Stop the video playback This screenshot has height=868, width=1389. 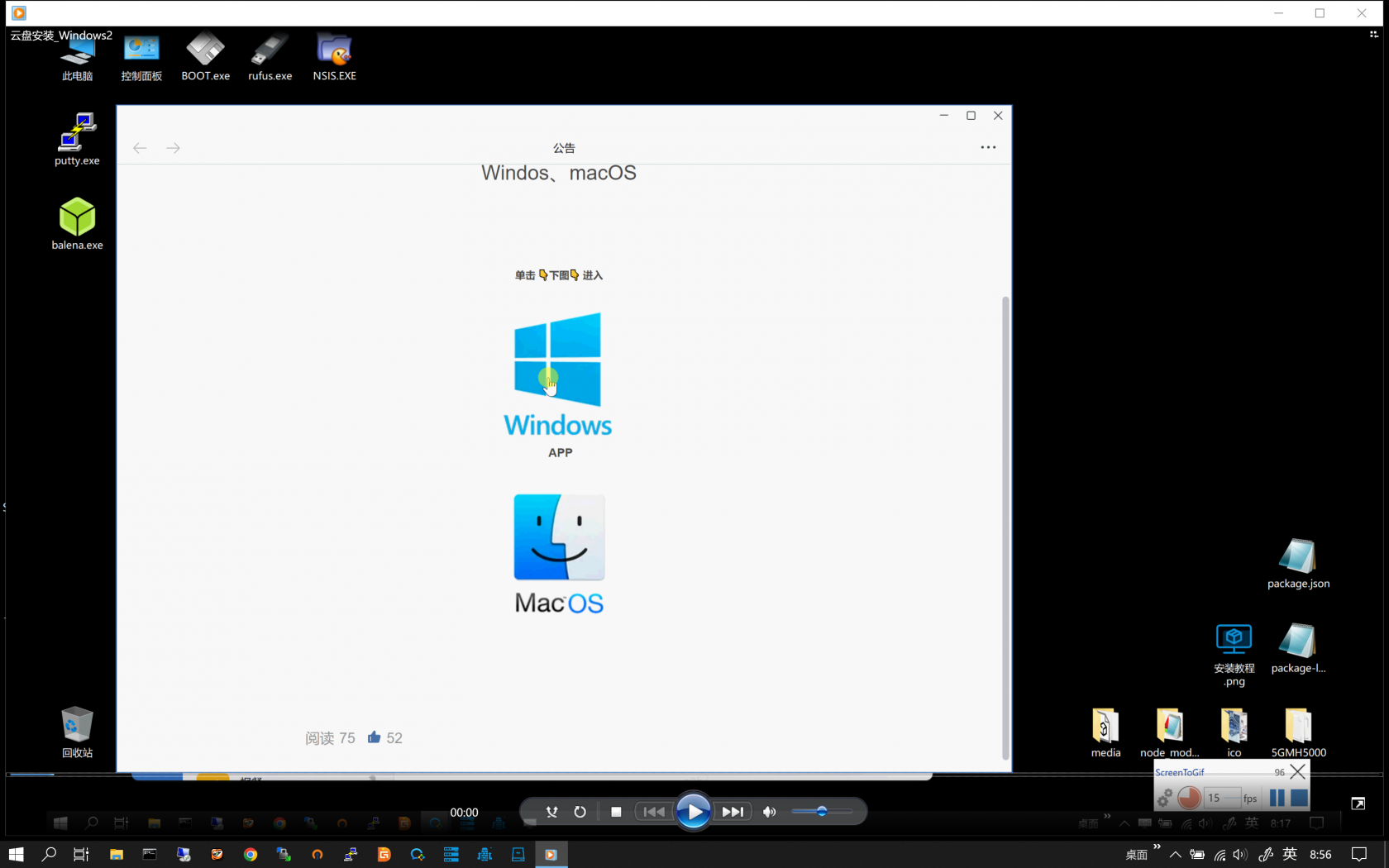coord(616,812)
